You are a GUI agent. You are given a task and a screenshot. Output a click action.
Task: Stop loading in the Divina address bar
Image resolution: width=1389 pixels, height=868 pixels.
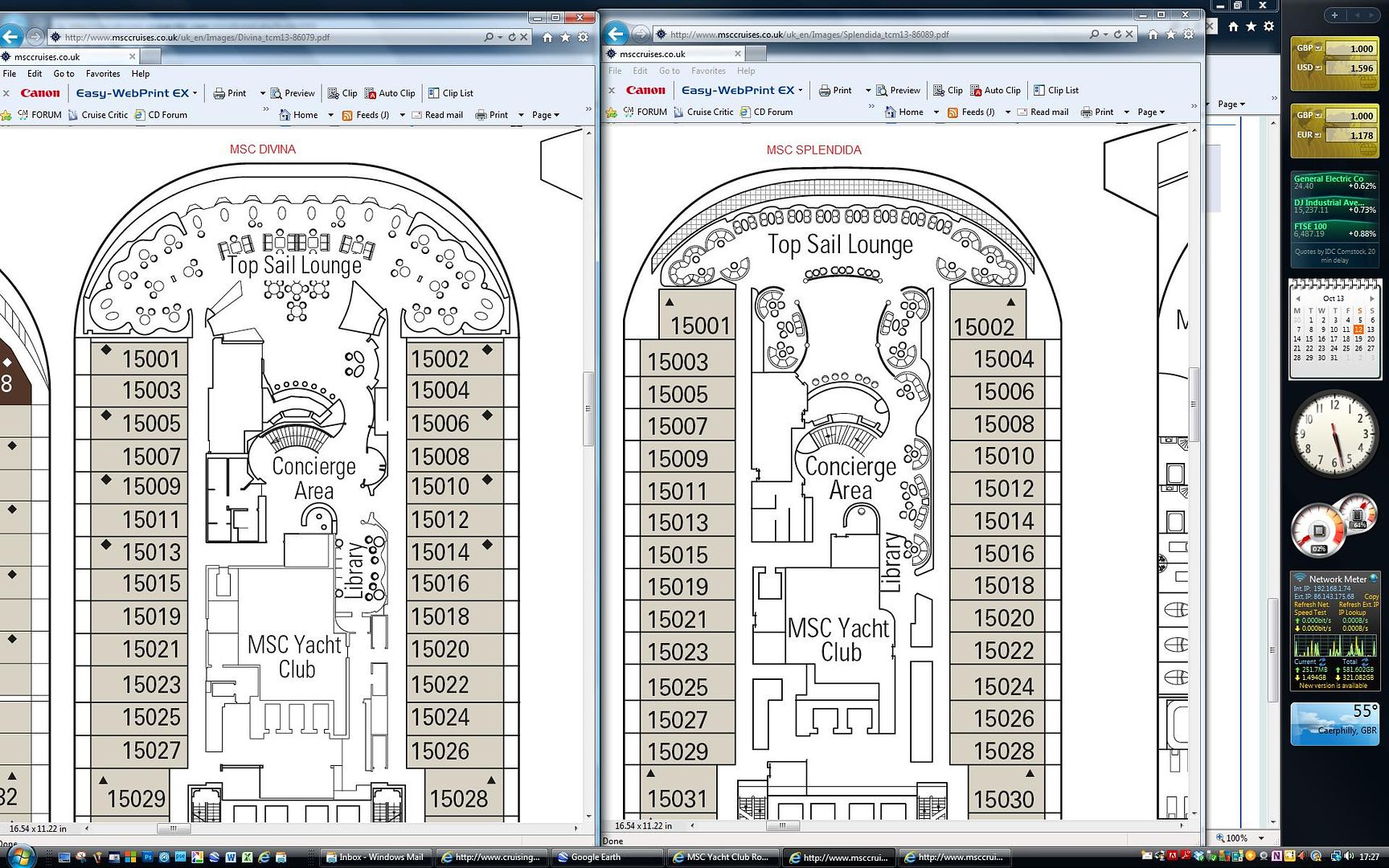click(x=524, y=37)
